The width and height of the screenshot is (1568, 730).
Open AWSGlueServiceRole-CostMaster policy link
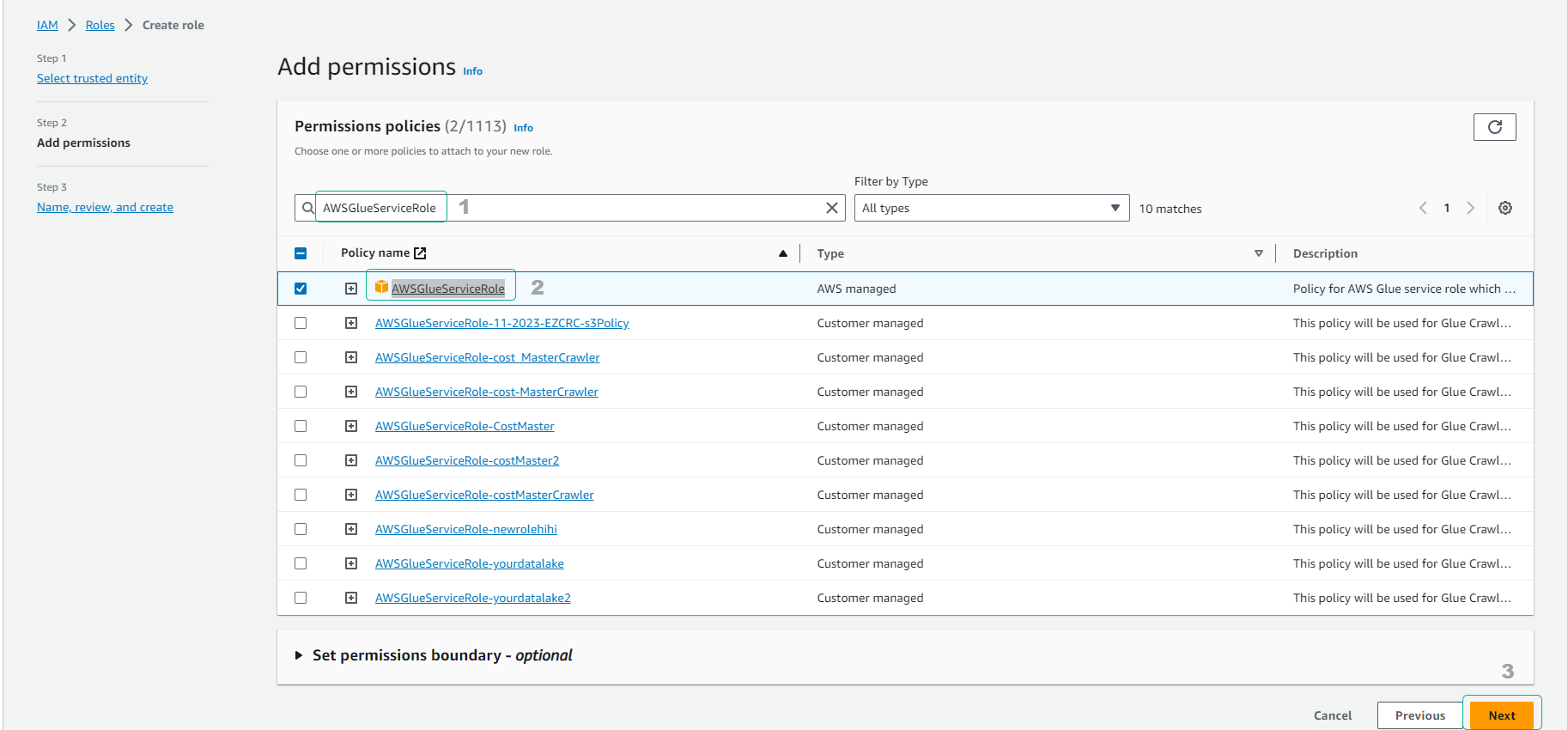(x=465, y=426)
